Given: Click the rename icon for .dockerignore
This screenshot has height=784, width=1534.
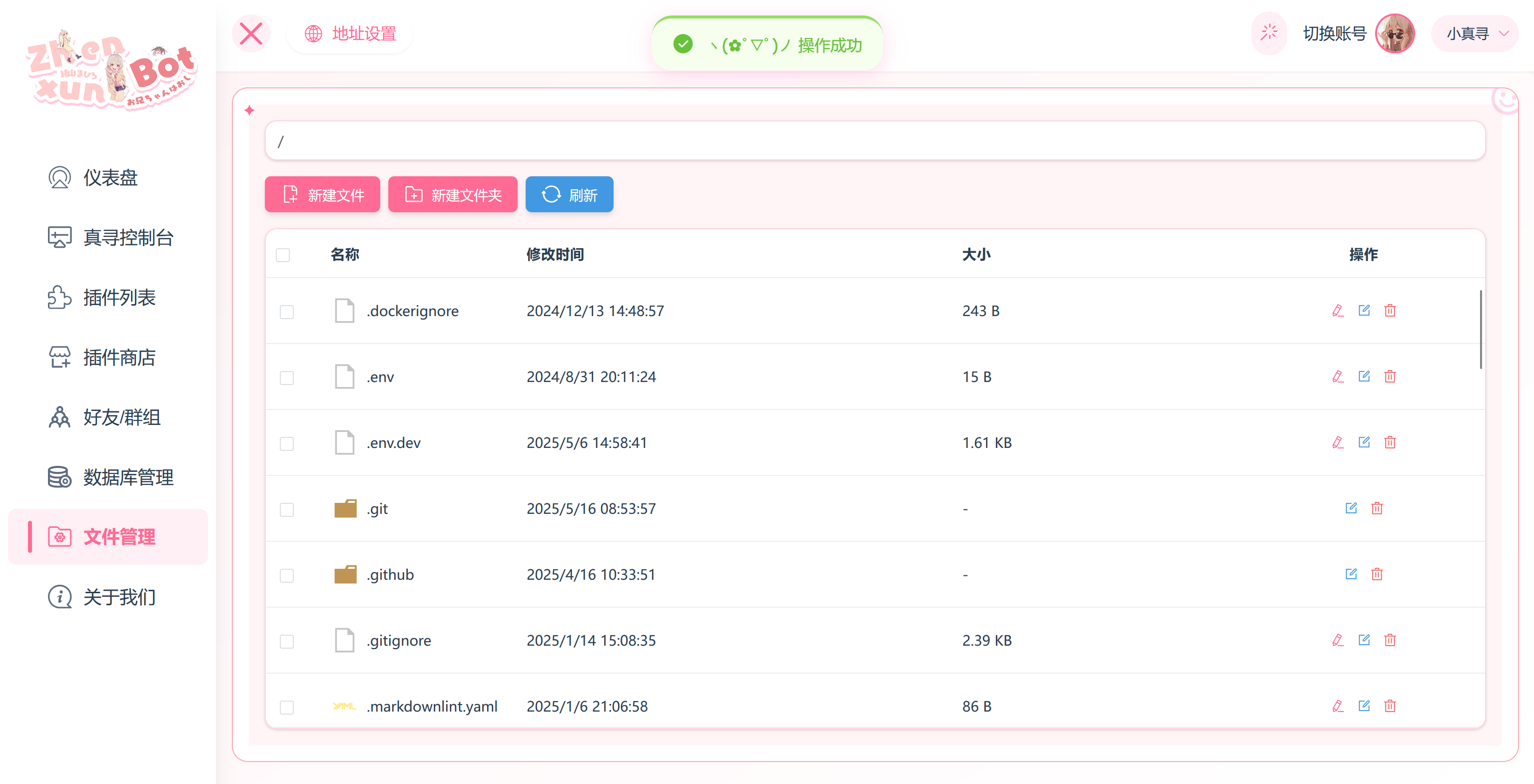Looking at the screenshot, I should click(x=1338, y=311).
